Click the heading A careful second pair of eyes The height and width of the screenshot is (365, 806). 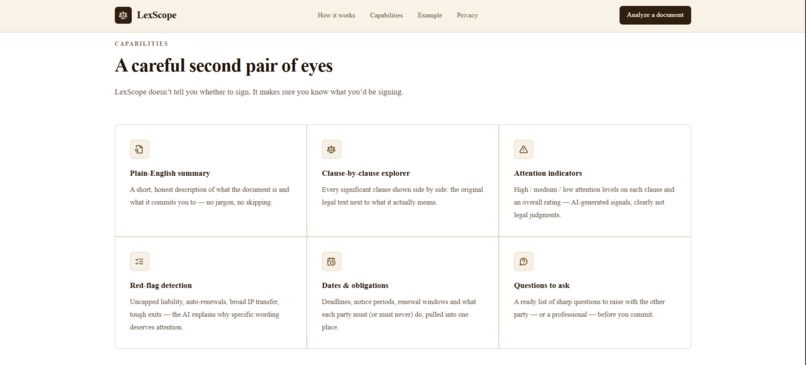click(x=224, y=66)
